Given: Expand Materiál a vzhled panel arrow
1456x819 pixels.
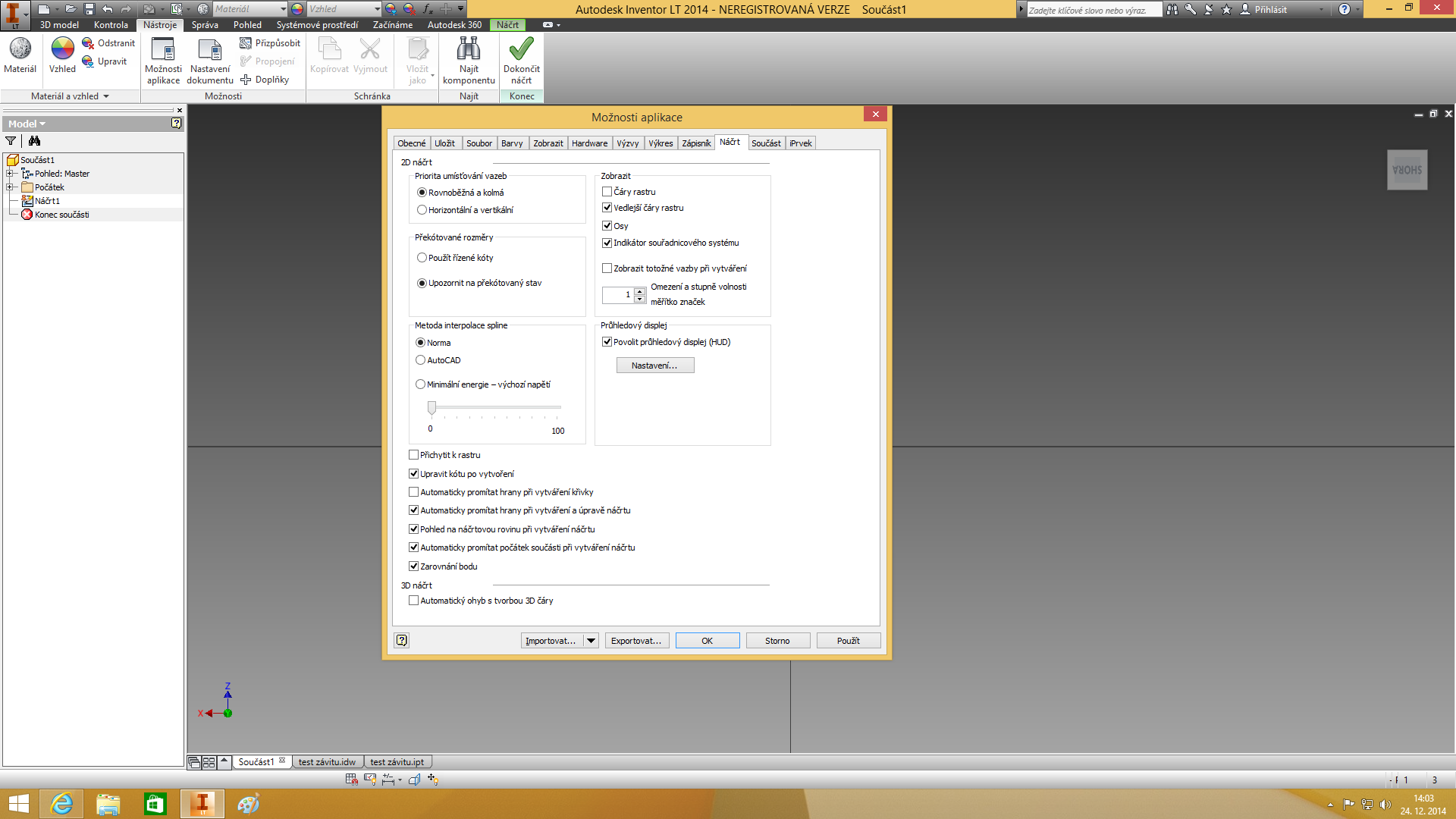Looking at the screenshot, I should (x=106, y=96).
